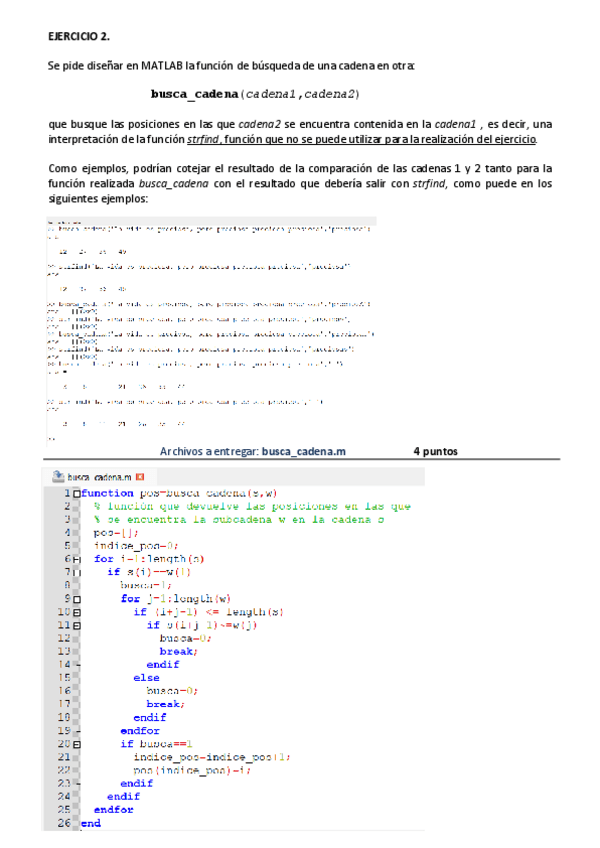
Task: Click the final 'end' keyword on line 26
Action: 91,823
